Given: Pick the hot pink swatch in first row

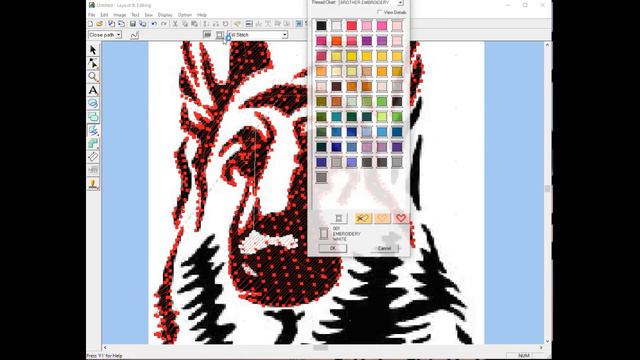Looking at the screenshot, I should [382, 26].
